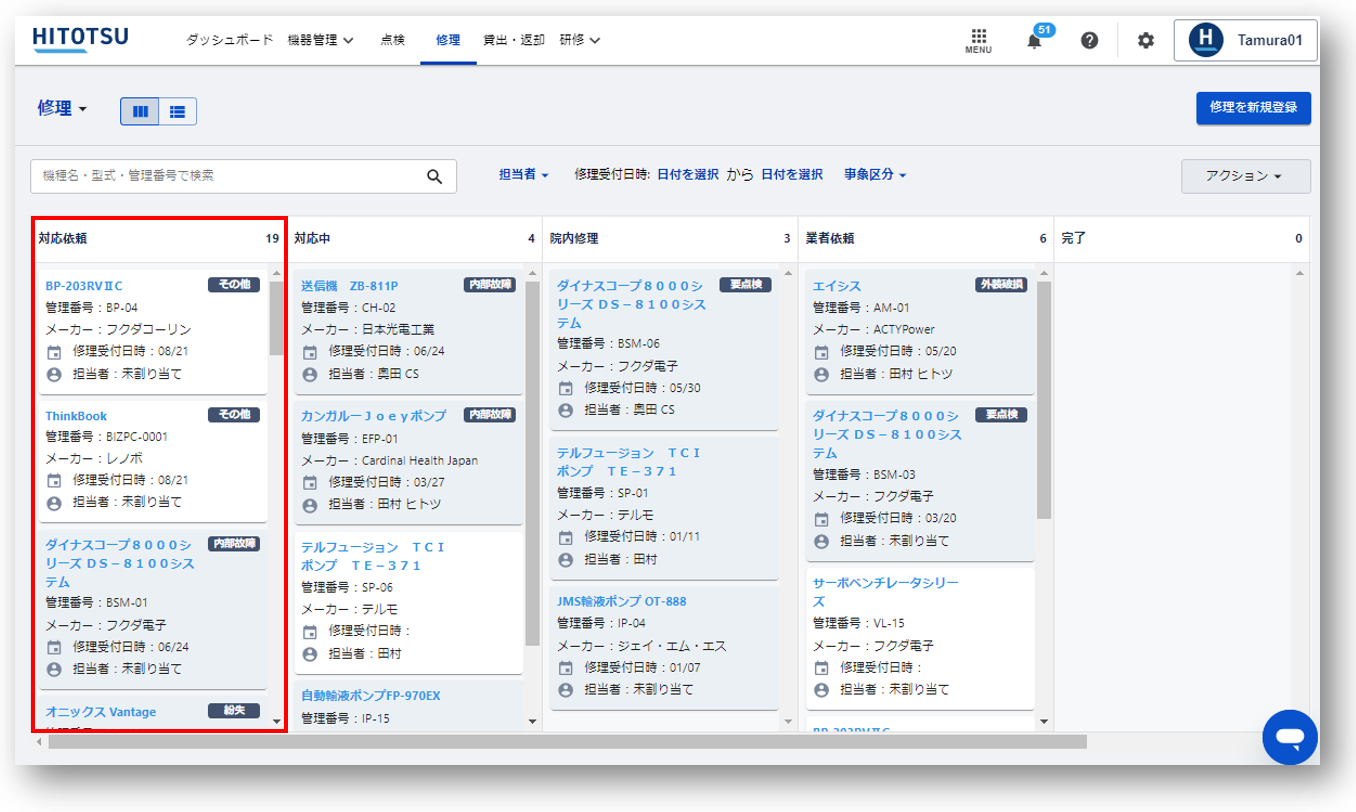
Task: Click 管理番号:SP-06 text
Action: [x=347, y=587]
